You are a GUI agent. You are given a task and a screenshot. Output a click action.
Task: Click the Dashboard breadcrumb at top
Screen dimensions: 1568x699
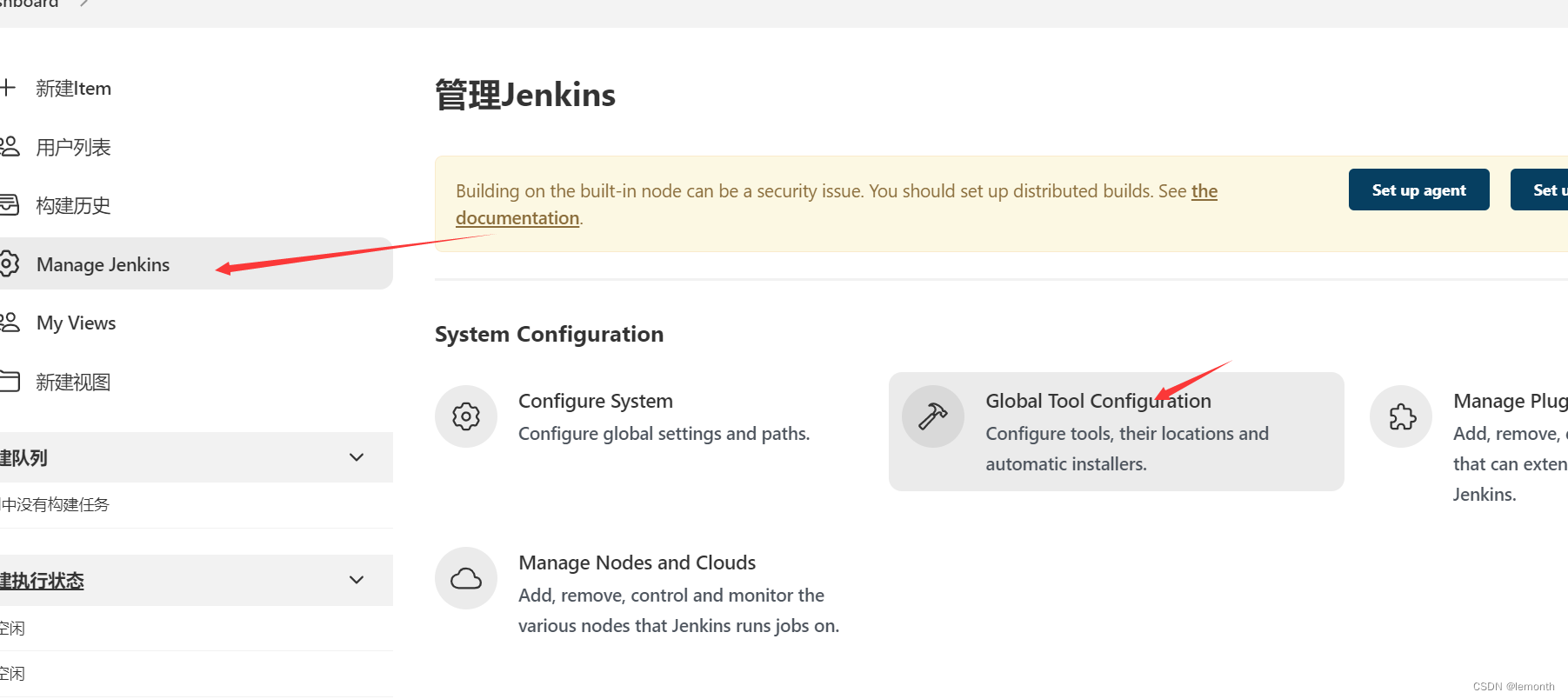(x=30, y=3)
